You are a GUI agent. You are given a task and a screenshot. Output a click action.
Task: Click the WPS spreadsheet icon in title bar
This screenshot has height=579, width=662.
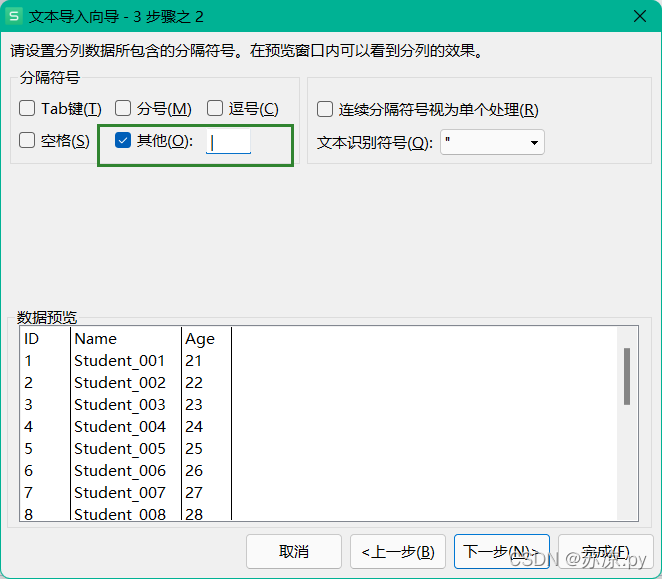coord(14,16)
